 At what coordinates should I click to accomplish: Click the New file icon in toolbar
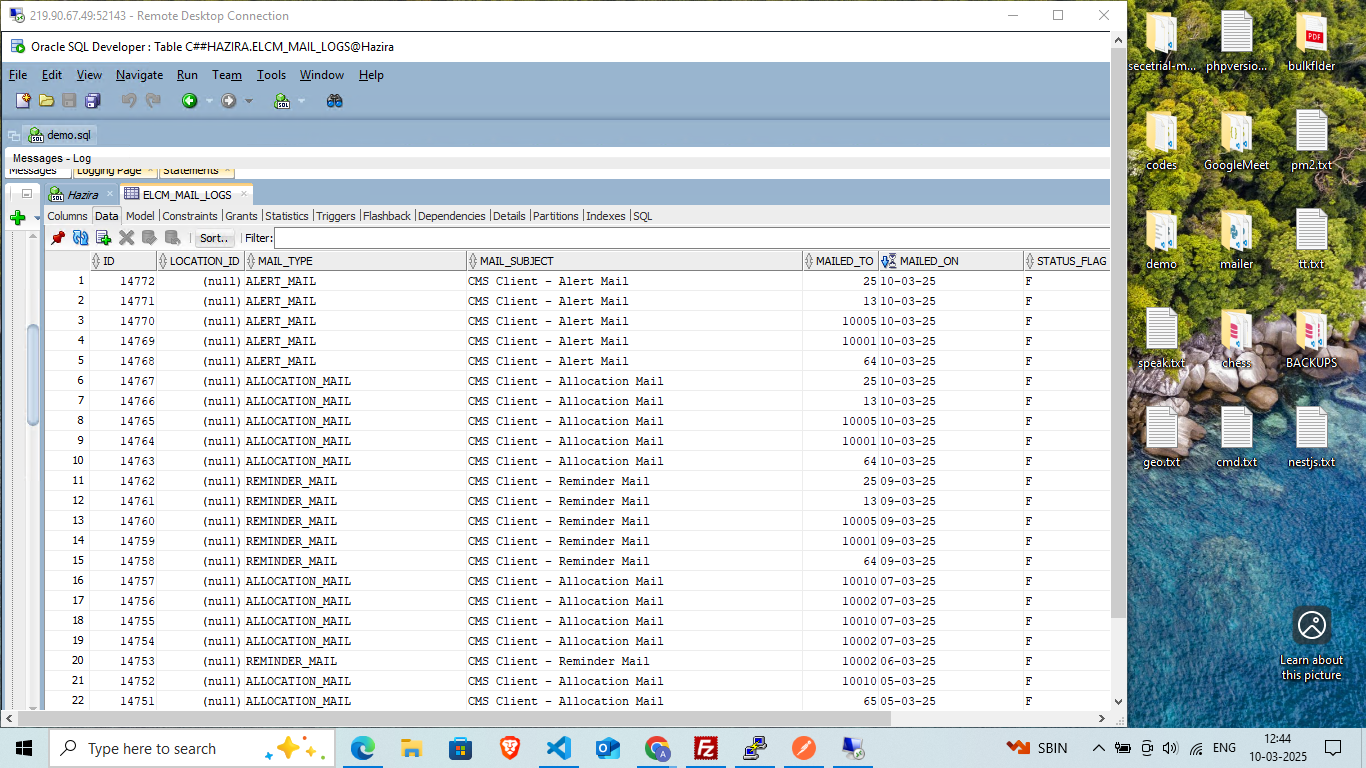23,100
